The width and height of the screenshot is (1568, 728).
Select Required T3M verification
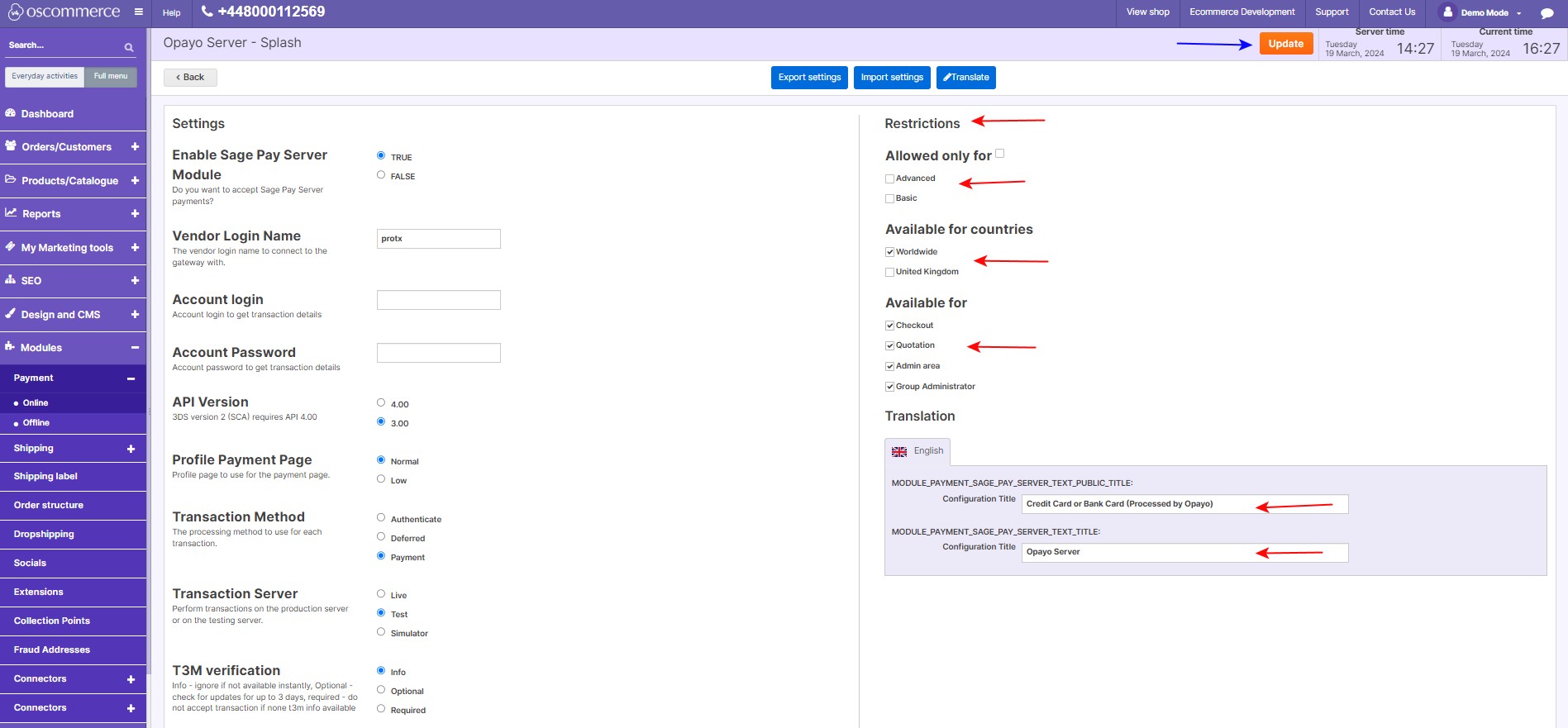pyautogui.click(x=381, y=708)
